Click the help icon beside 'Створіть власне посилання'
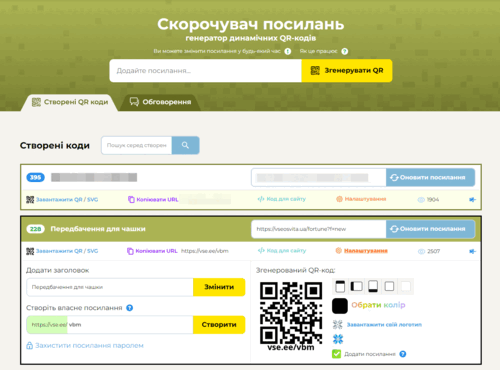 pyautogui.click(x=130, y=308)
